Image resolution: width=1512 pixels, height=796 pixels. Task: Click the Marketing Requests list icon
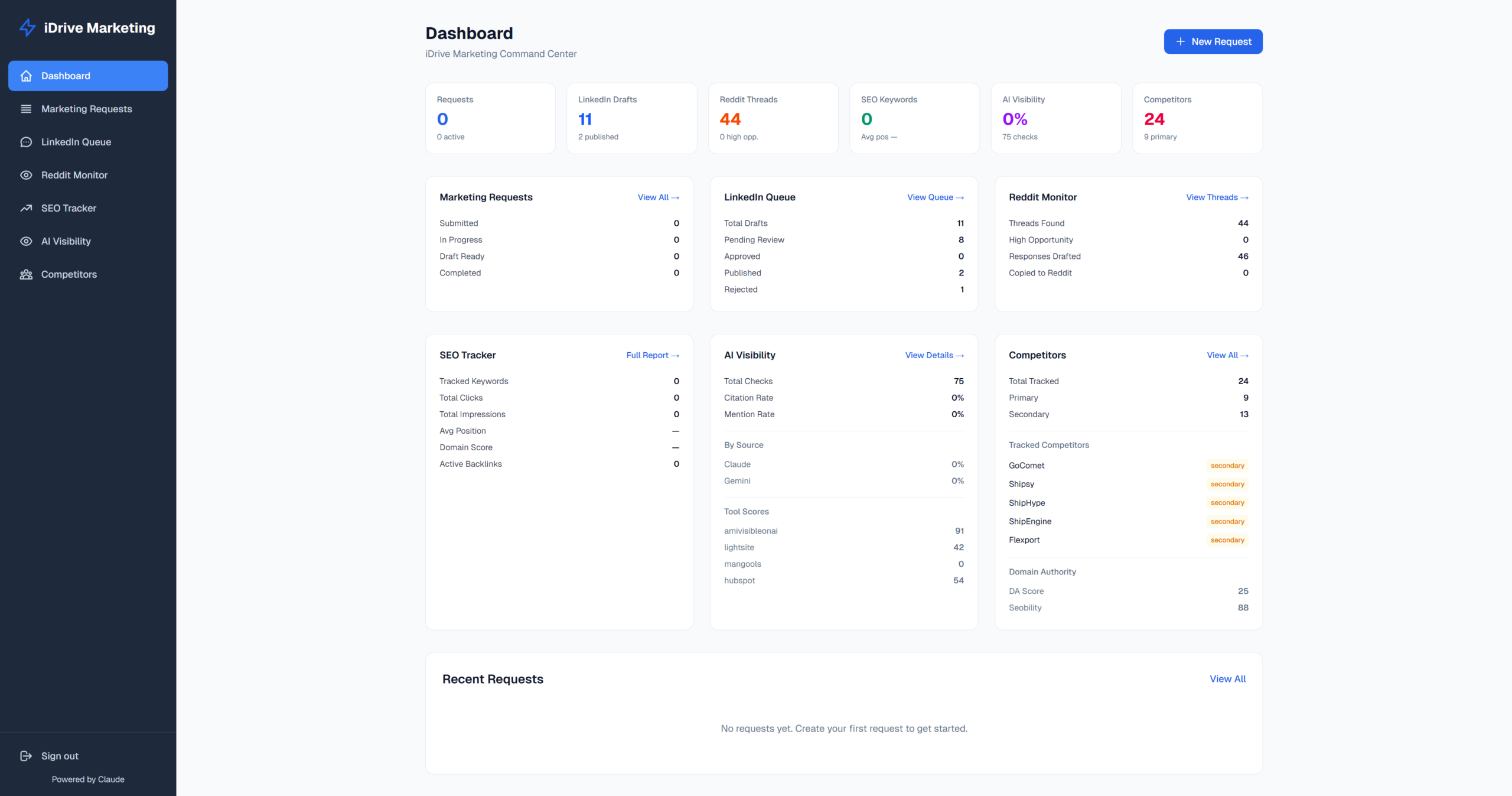[x=26, y=109]
